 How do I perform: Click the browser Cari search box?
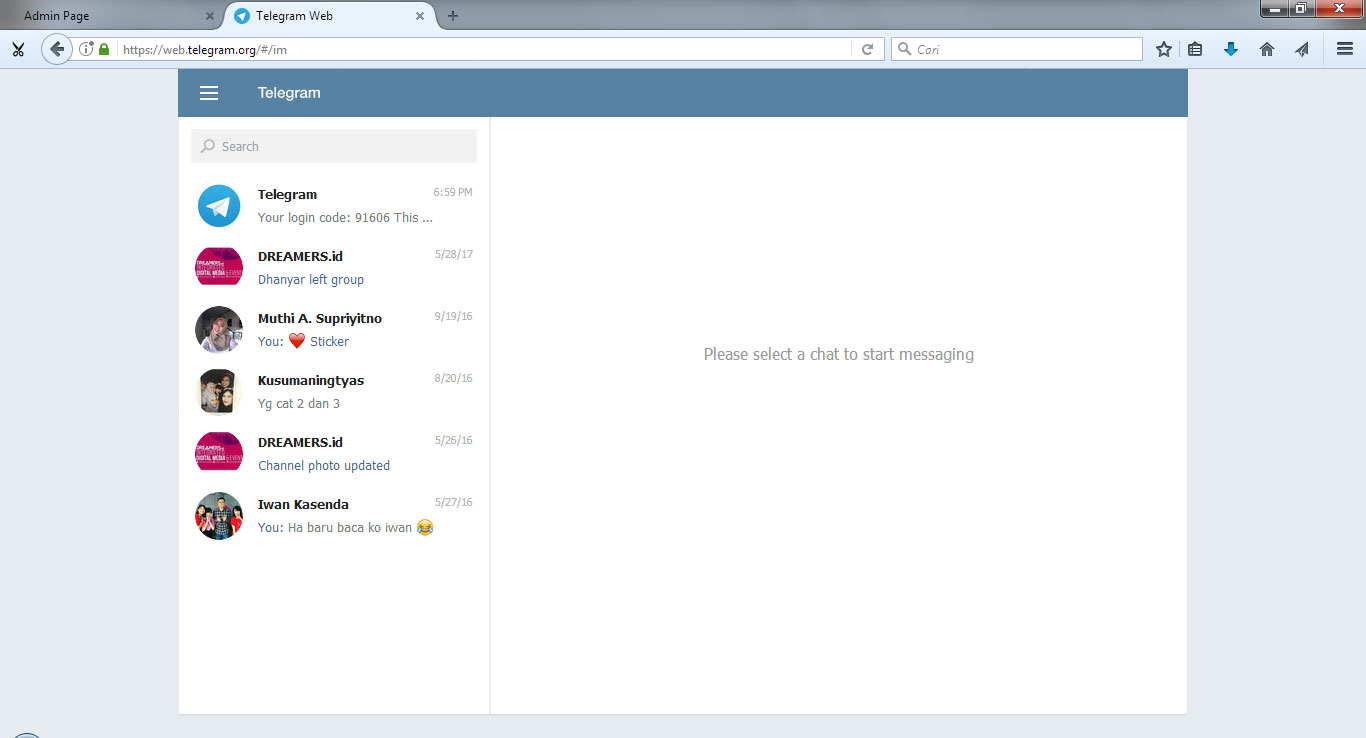(1025, 49)
